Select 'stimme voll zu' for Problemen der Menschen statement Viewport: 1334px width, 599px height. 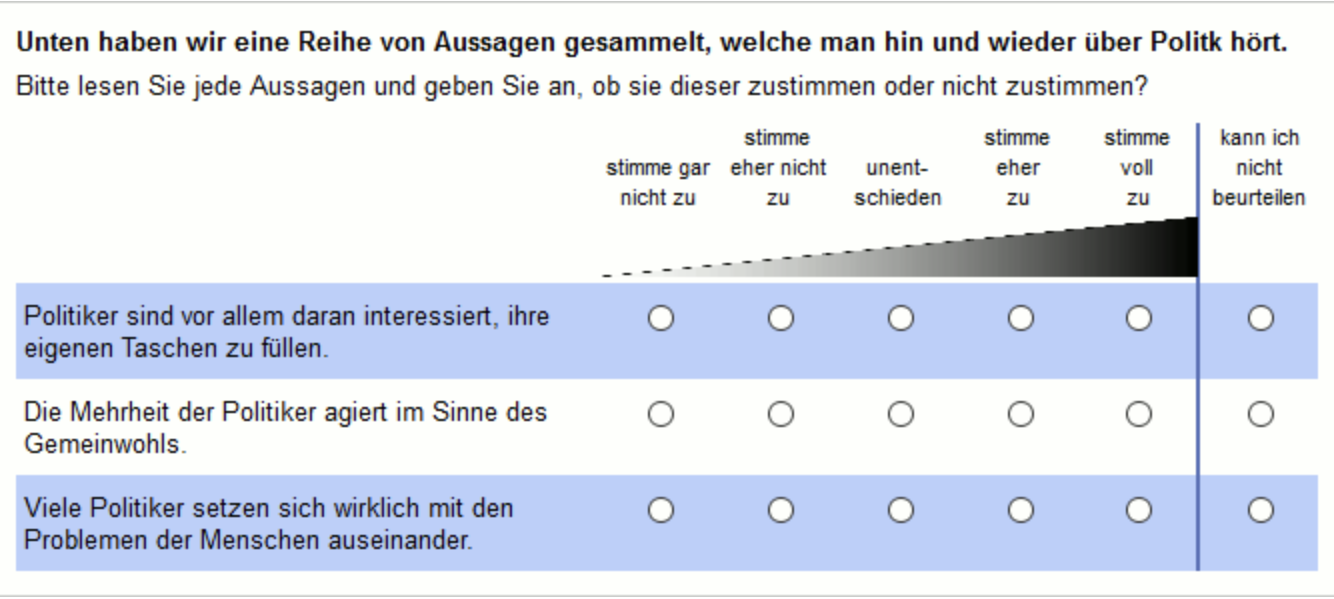[x=1139, y=510]
